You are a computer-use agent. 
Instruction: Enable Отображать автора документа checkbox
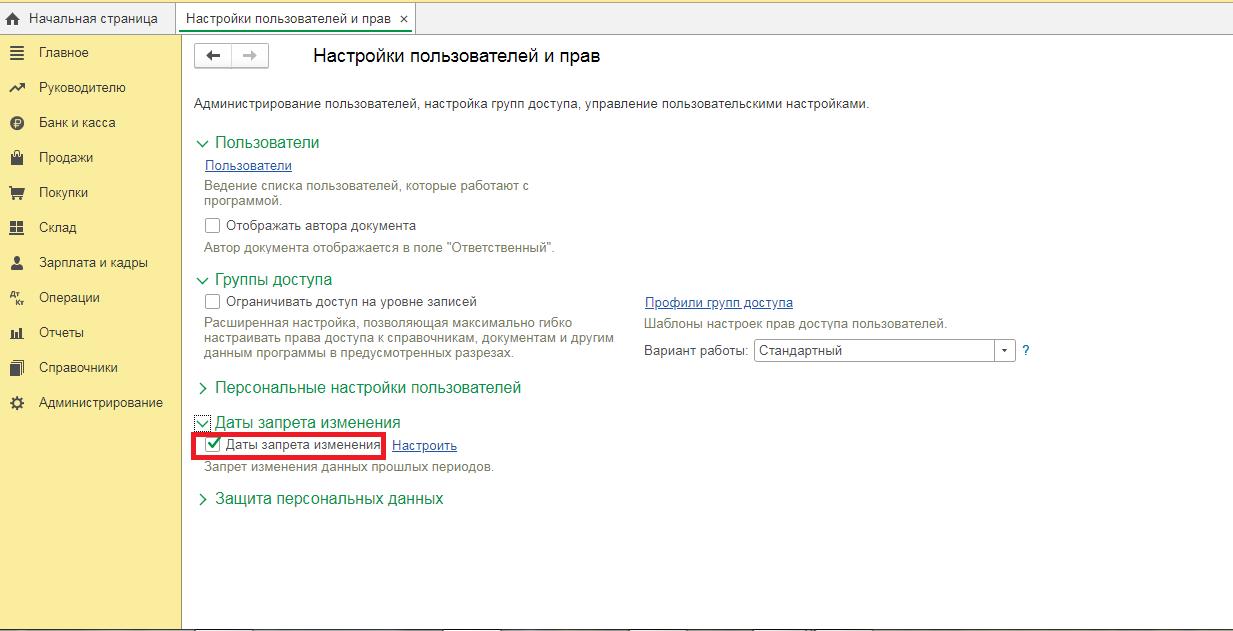click(212, 226)
